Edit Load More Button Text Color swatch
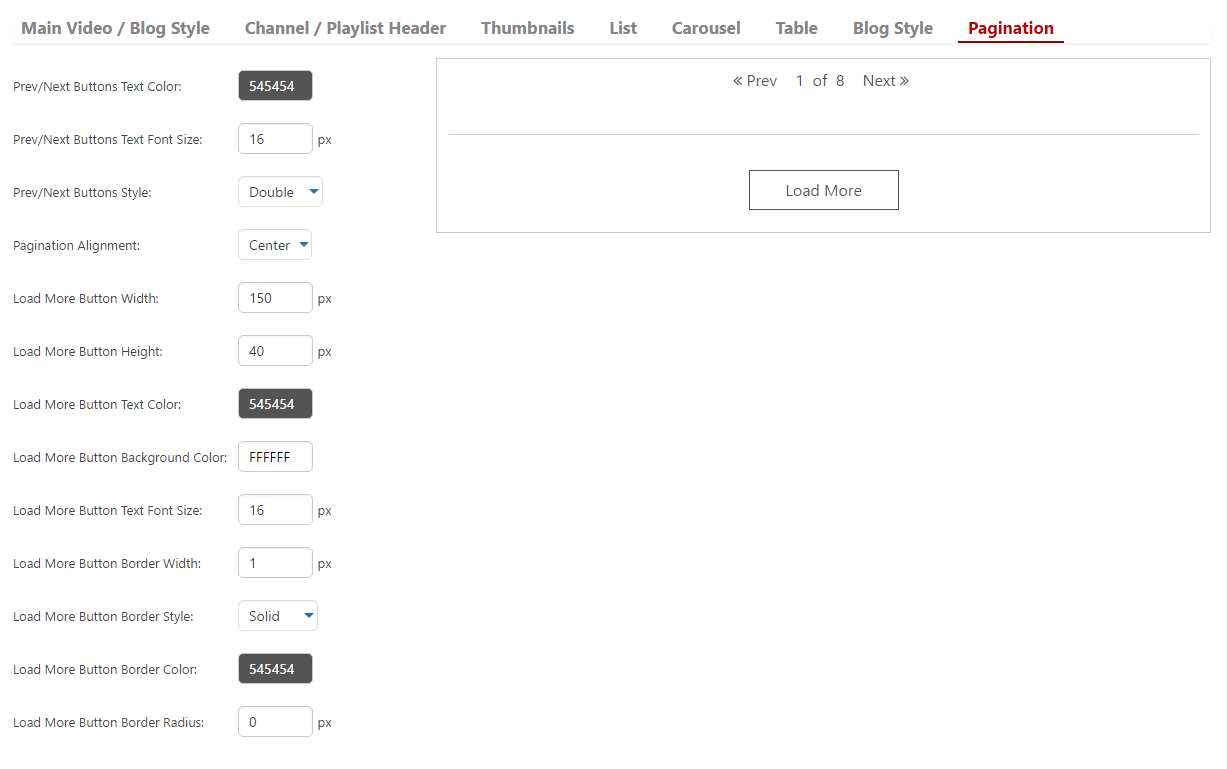The height and width of the screenshot is (769, 1227). coord(275,404)
